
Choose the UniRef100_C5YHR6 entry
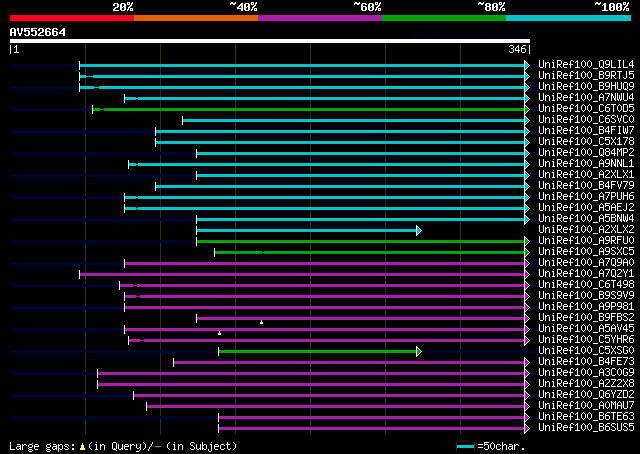[586, 340]
